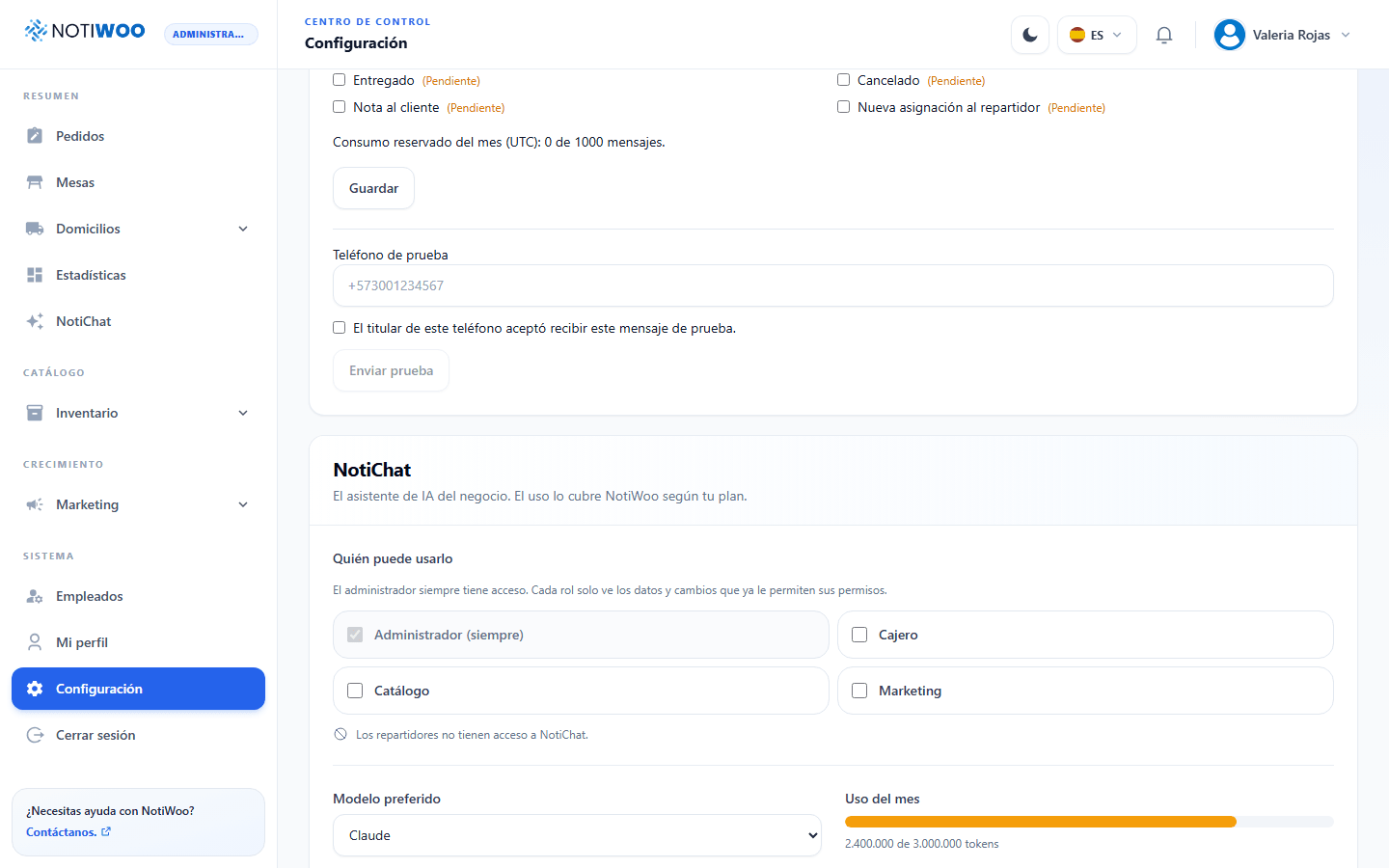Open the Contáctanos help link
Image resolution: width=1389 pixels, height=868 pixels.
click(x=68, y=832)
